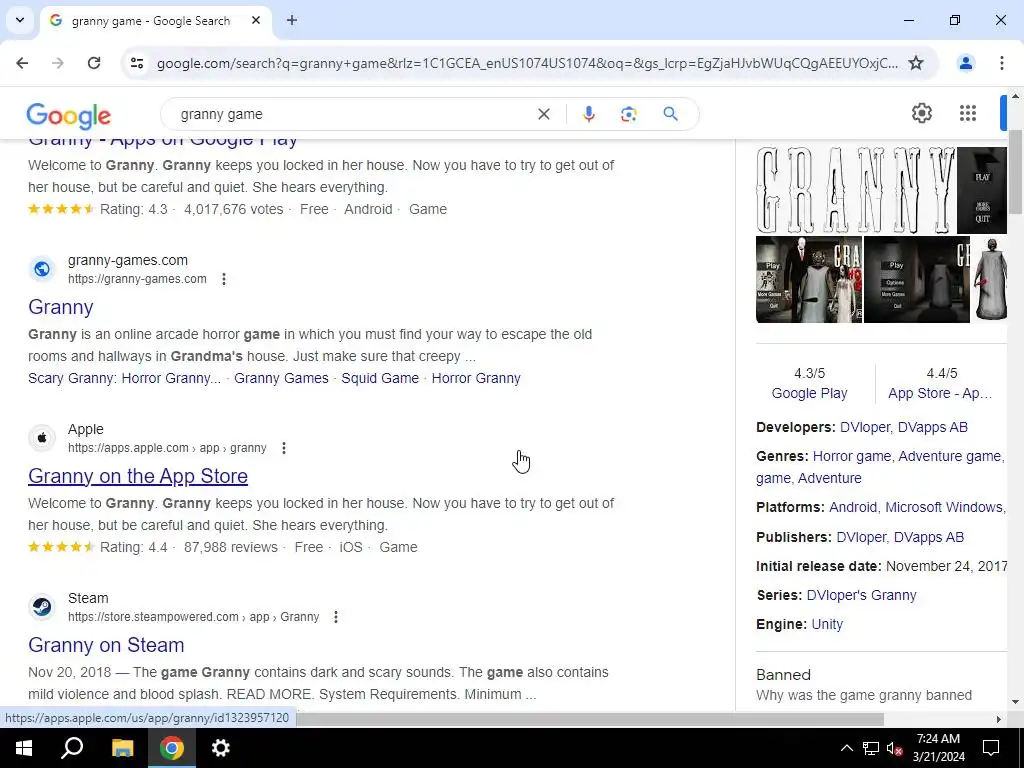Go back to the previous page
The width and height of the screenshot is (1024, 768).
22,63
